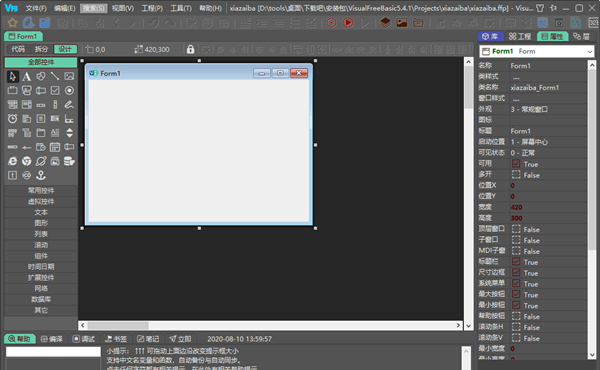Image resolution: width=600 pixels, height=370 pixels.
Task: Open the 笔记 bottom panel tab
Action: click(x=148, y=339)
